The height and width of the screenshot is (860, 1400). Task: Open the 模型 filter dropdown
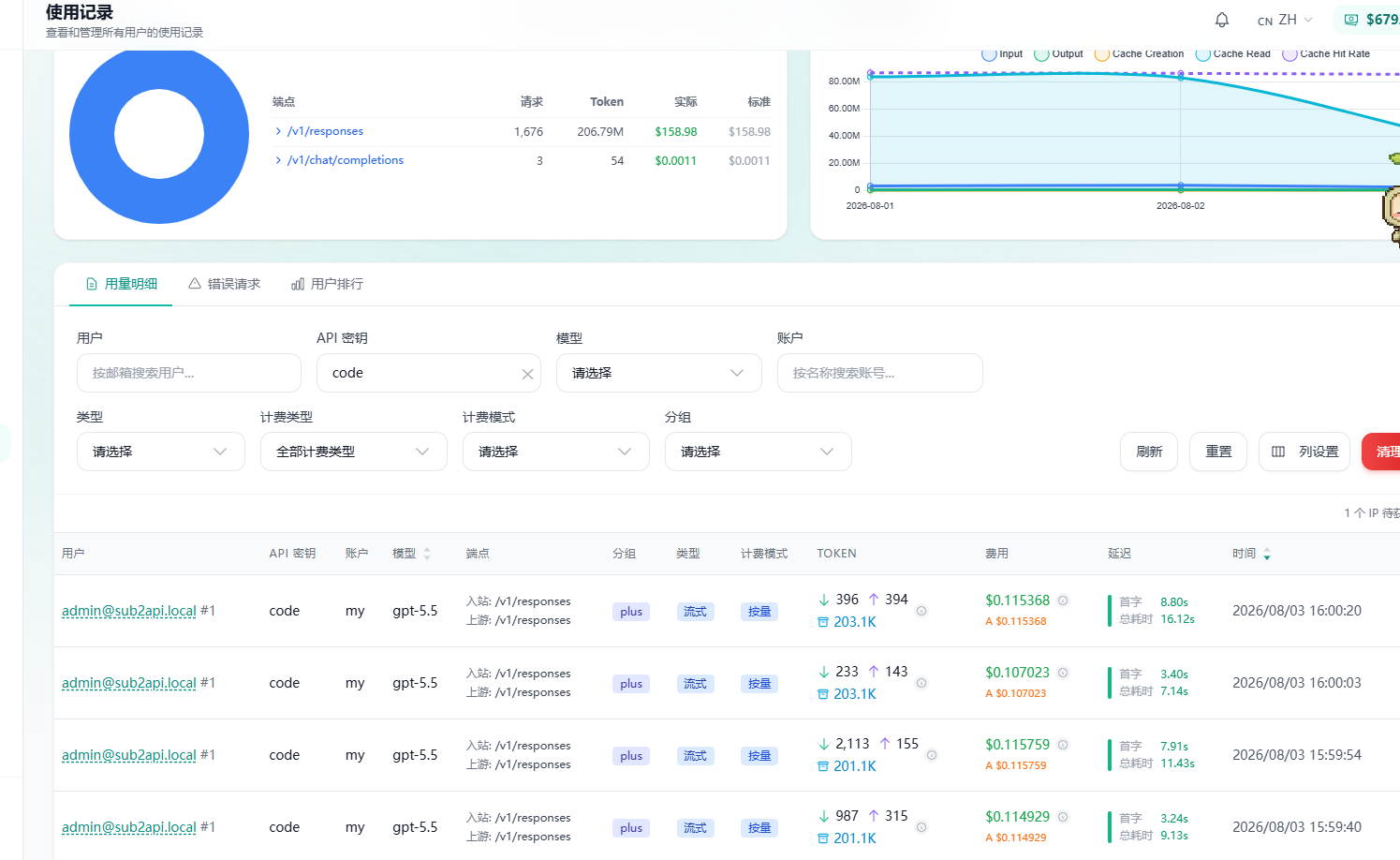coord(659,373)
